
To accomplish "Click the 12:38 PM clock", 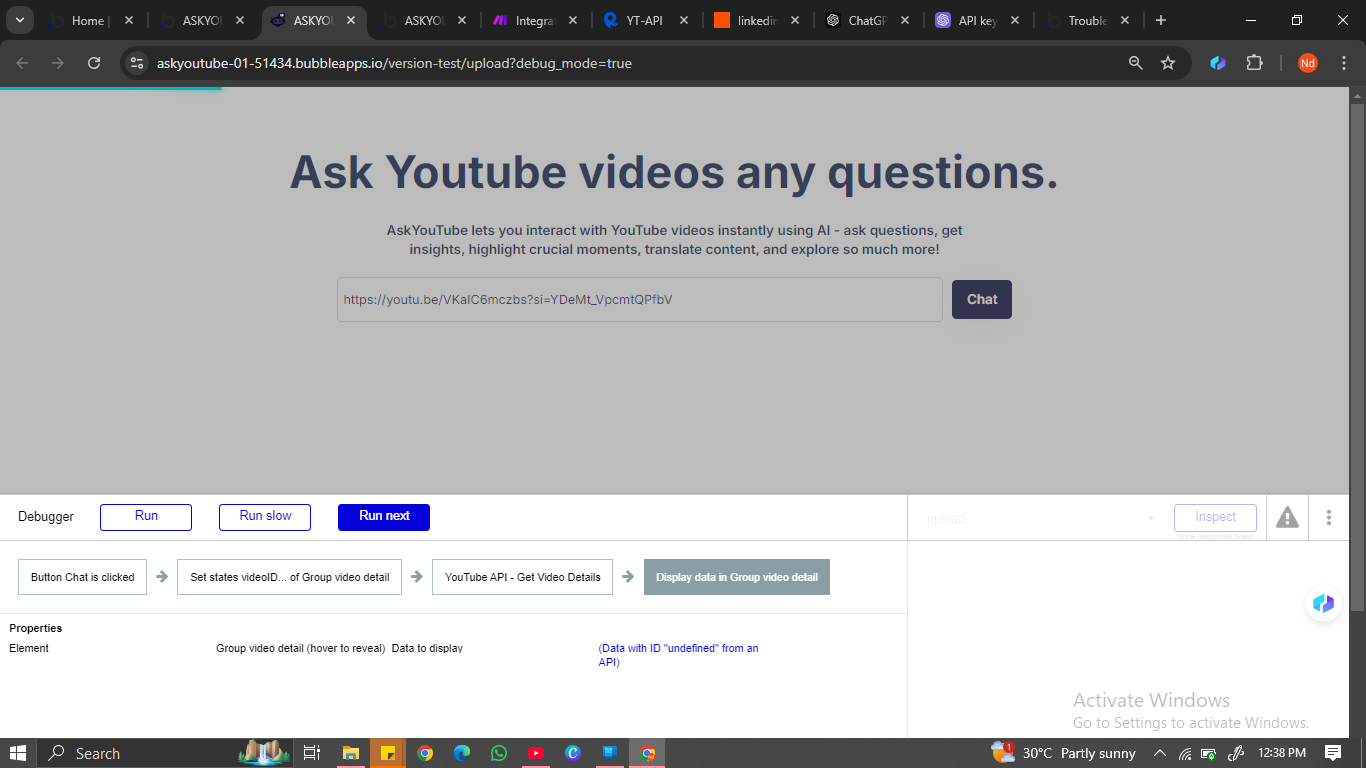I will 1283,753.
